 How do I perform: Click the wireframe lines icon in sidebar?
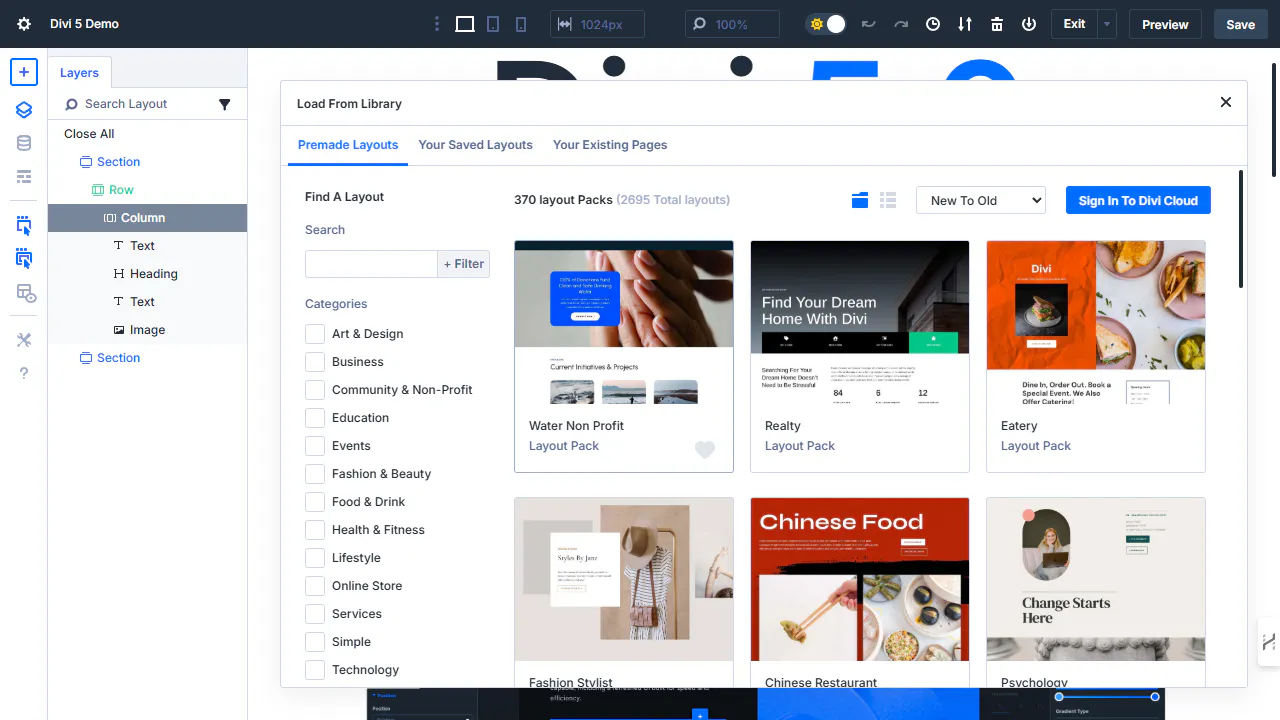click(24, 177)
